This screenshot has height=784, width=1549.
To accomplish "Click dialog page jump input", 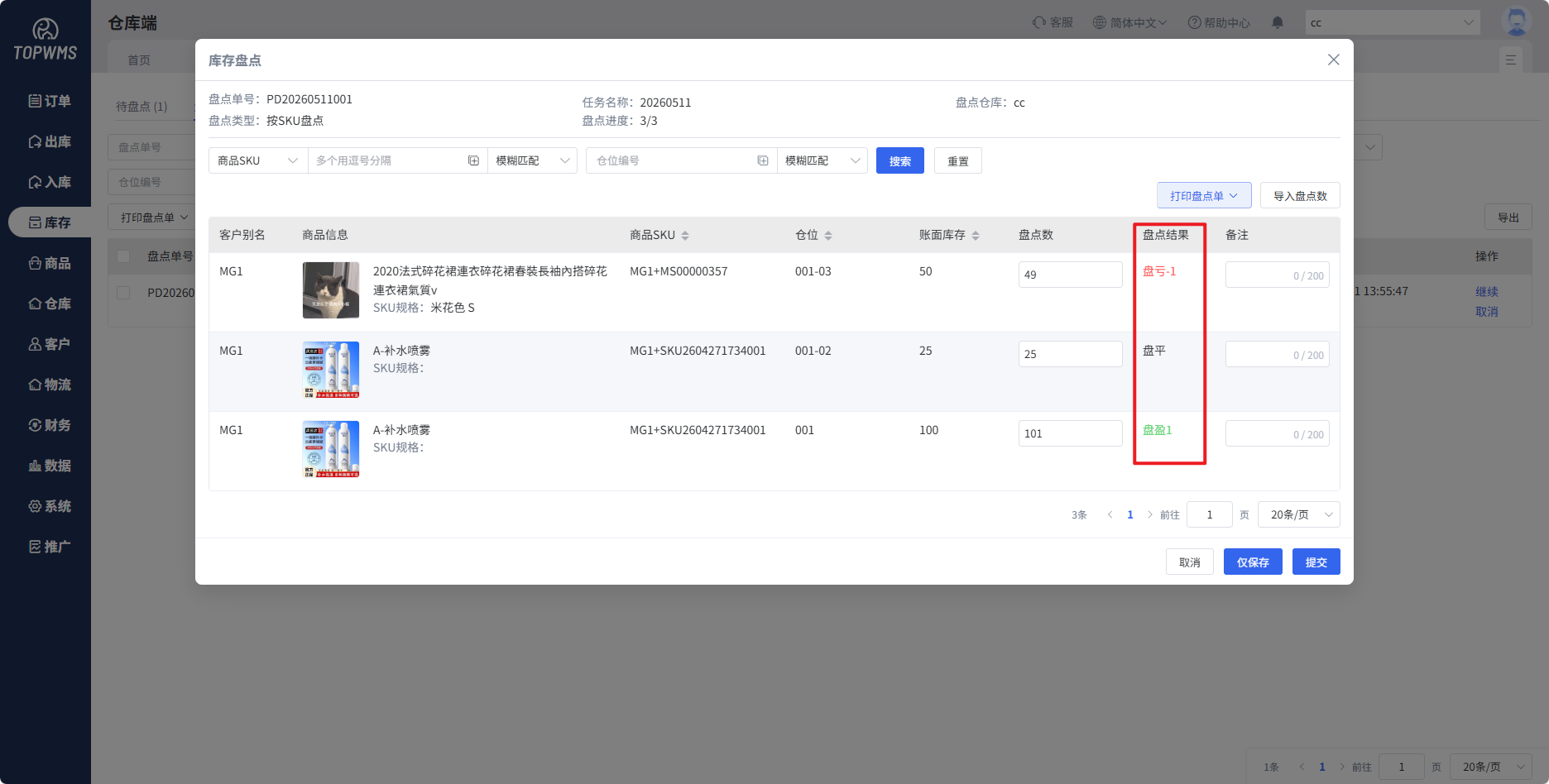I will click(x=1210, y=514).
